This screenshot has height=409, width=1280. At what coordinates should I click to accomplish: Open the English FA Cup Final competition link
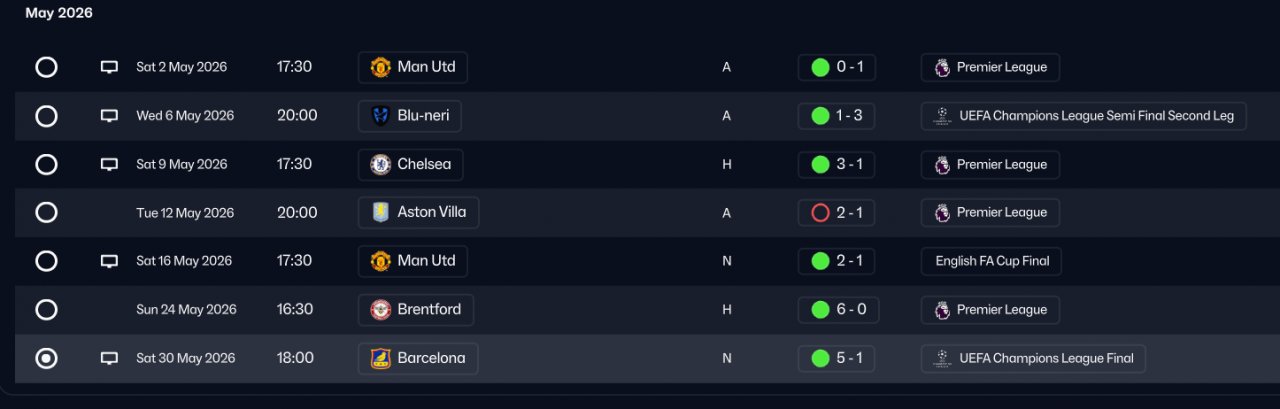coord(991,261)
